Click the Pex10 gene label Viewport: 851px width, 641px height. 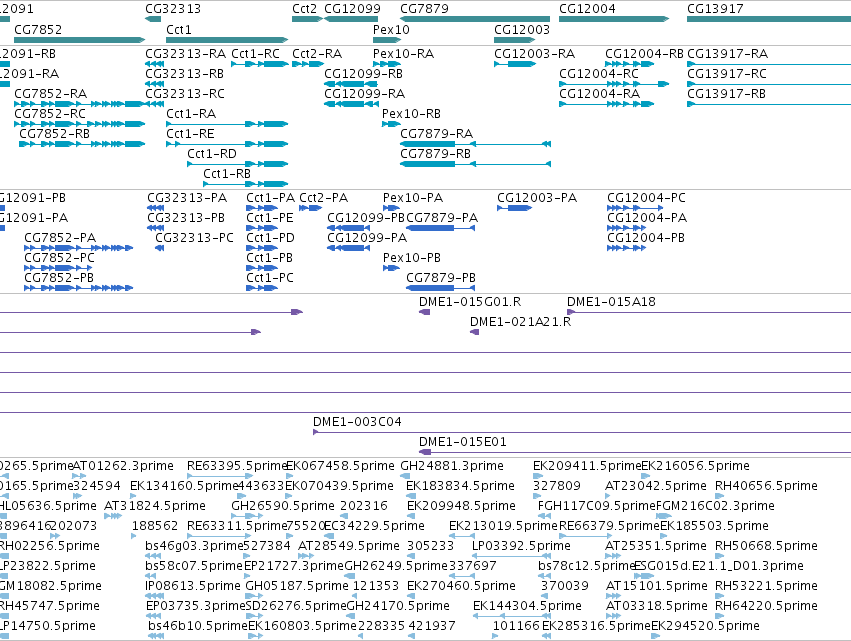tap(391, 30)
